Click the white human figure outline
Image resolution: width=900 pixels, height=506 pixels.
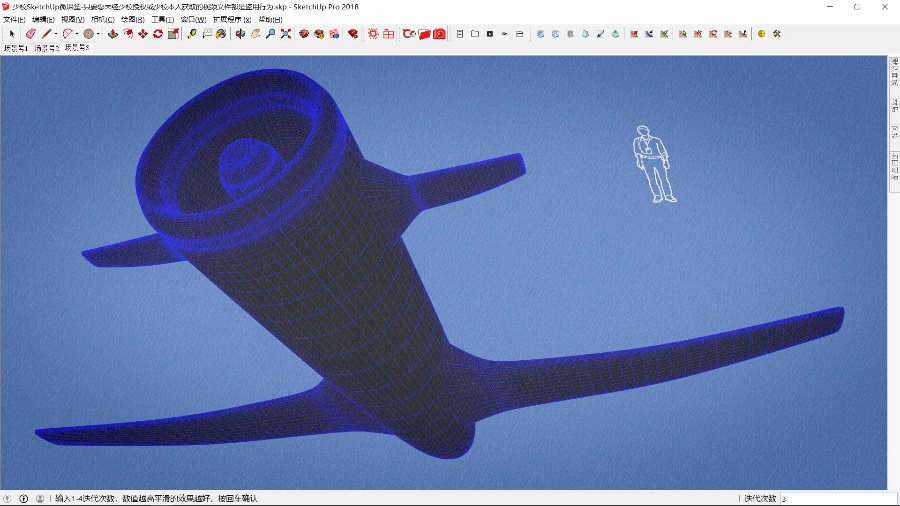(x=653, y=164)
